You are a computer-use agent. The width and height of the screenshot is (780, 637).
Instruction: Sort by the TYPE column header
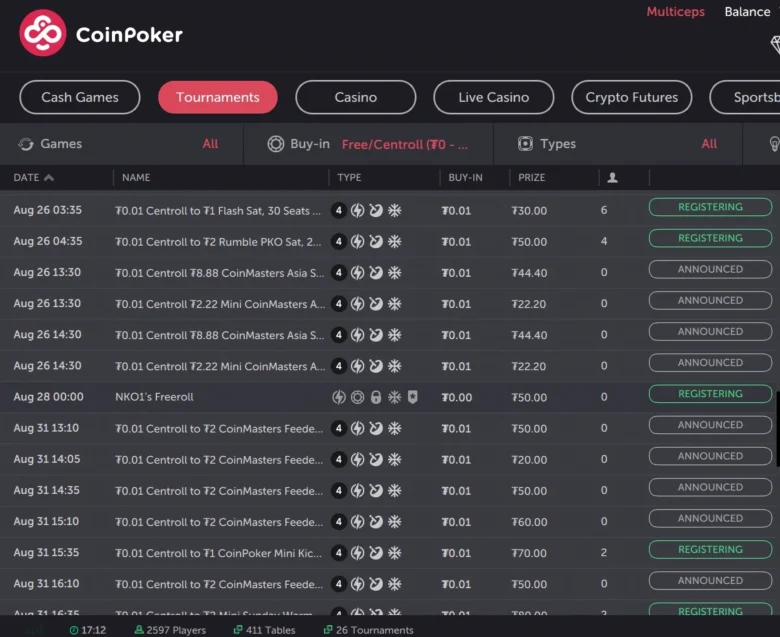pyautogui.click(x=349, y=178)
